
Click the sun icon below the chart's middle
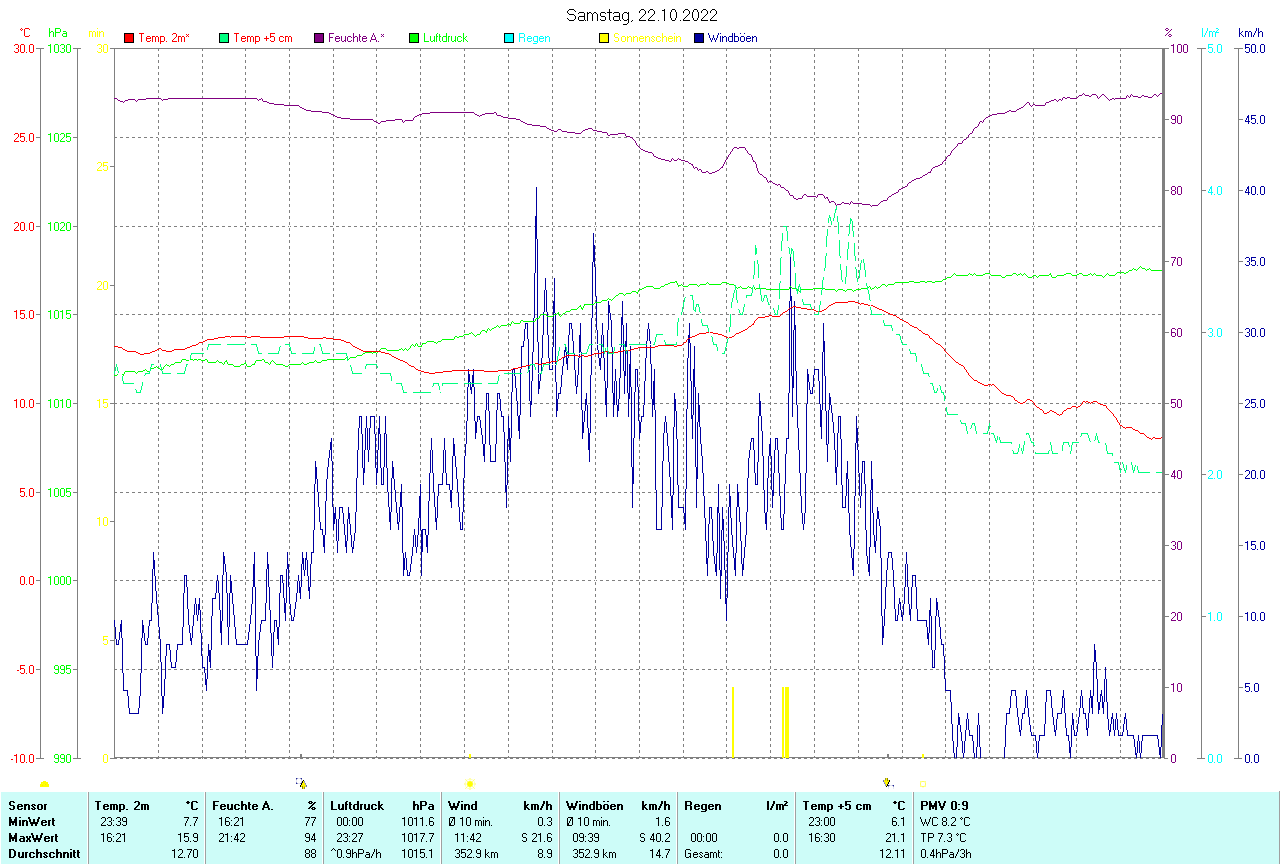click(470, 784)
